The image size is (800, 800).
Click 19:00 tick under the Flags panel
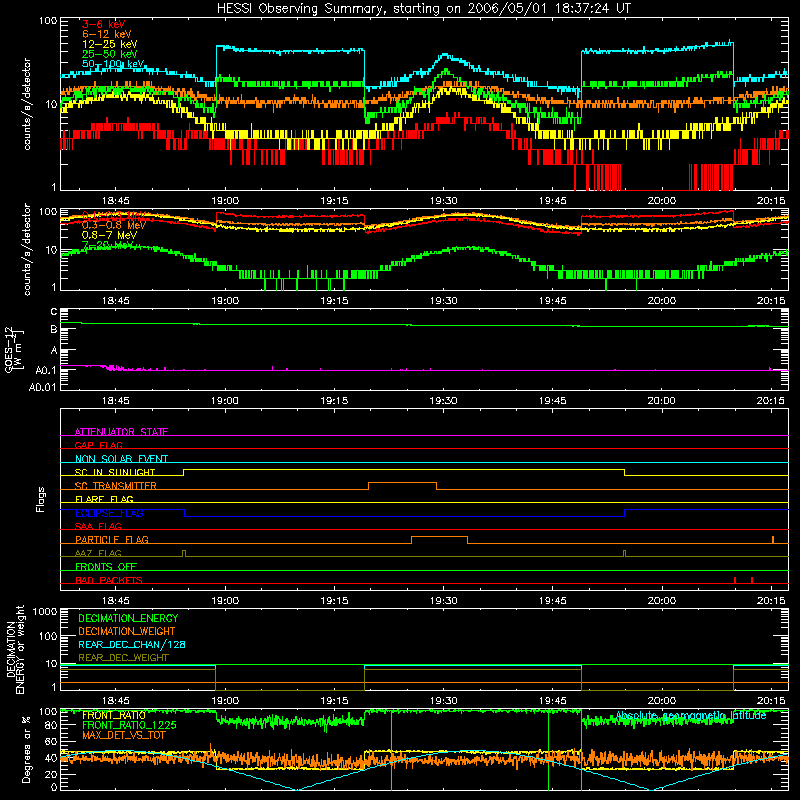point(225,601)
